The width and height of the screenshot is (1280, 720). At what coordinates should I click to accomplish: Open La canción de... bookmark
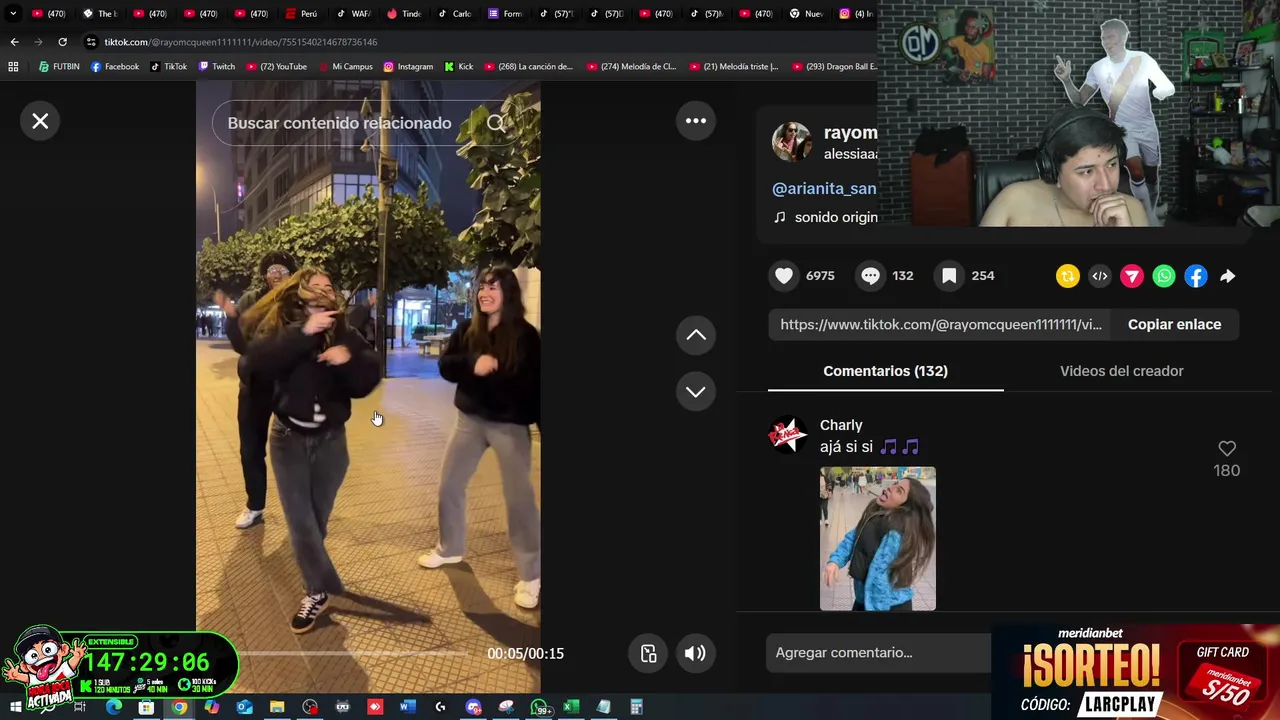pos(528,67)
